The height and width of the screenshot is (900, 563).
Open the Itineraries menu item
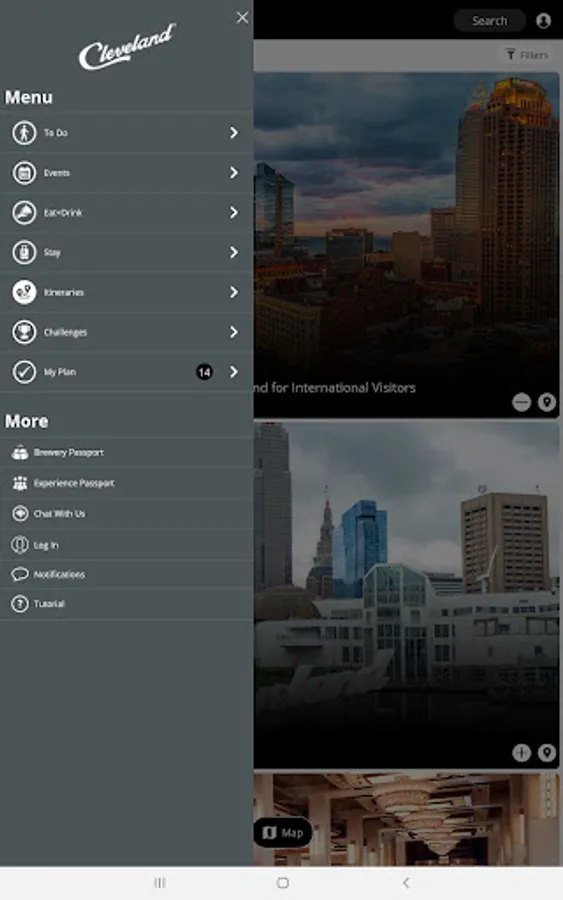(126, 292)
